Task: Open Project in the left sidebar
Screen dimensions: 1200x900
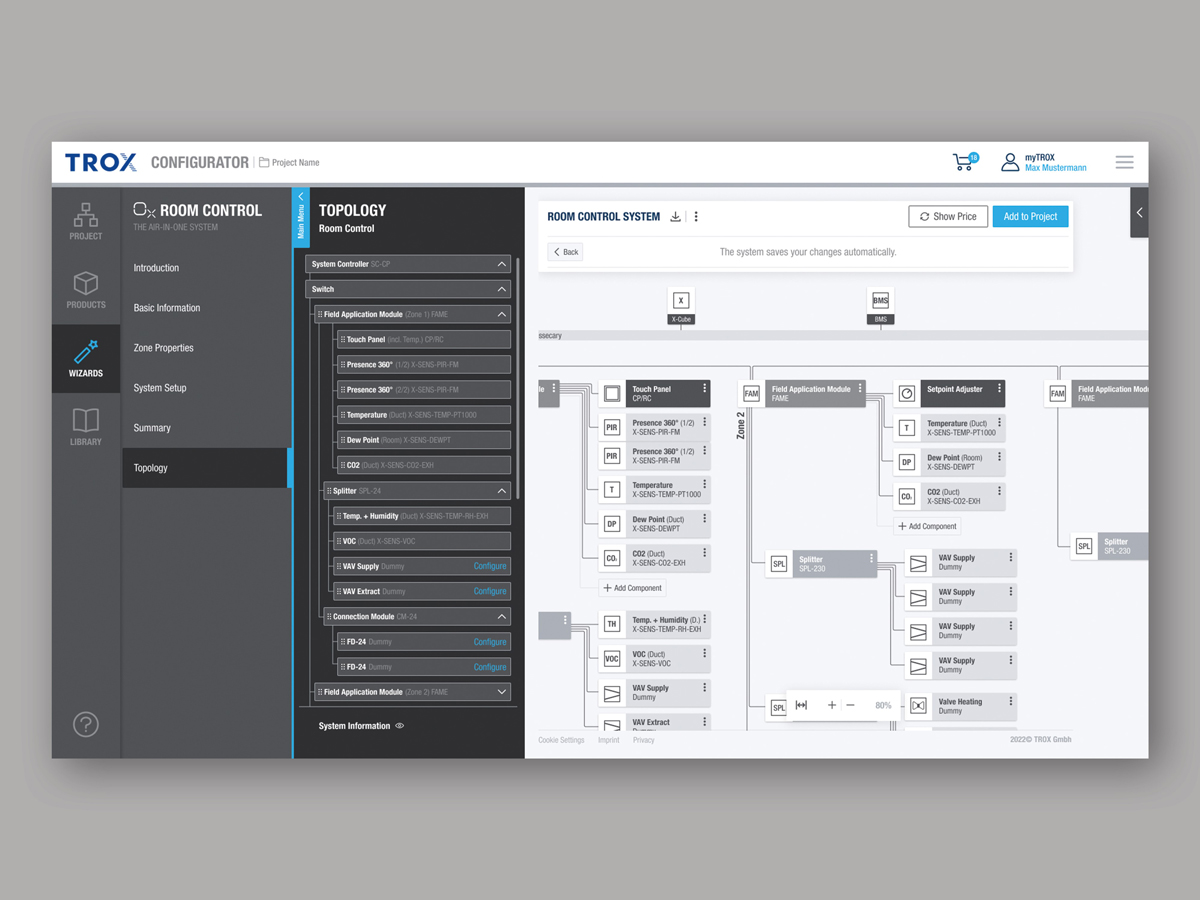Action: coord(86,221)
